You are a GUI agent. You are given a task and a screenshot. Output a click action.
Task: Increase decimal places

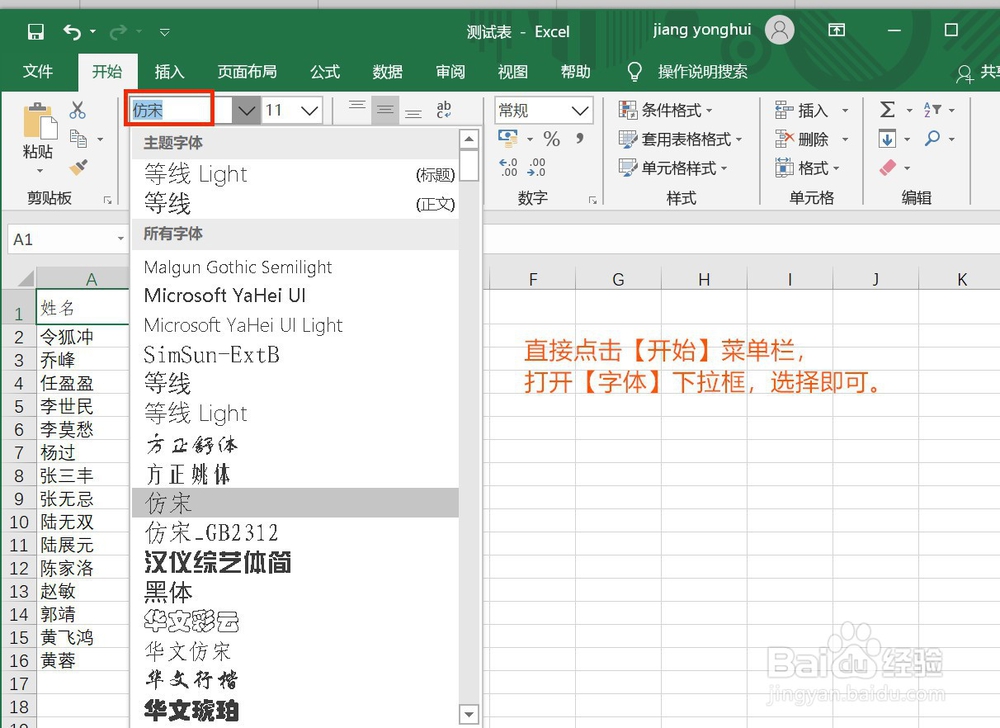coord(508,167)
